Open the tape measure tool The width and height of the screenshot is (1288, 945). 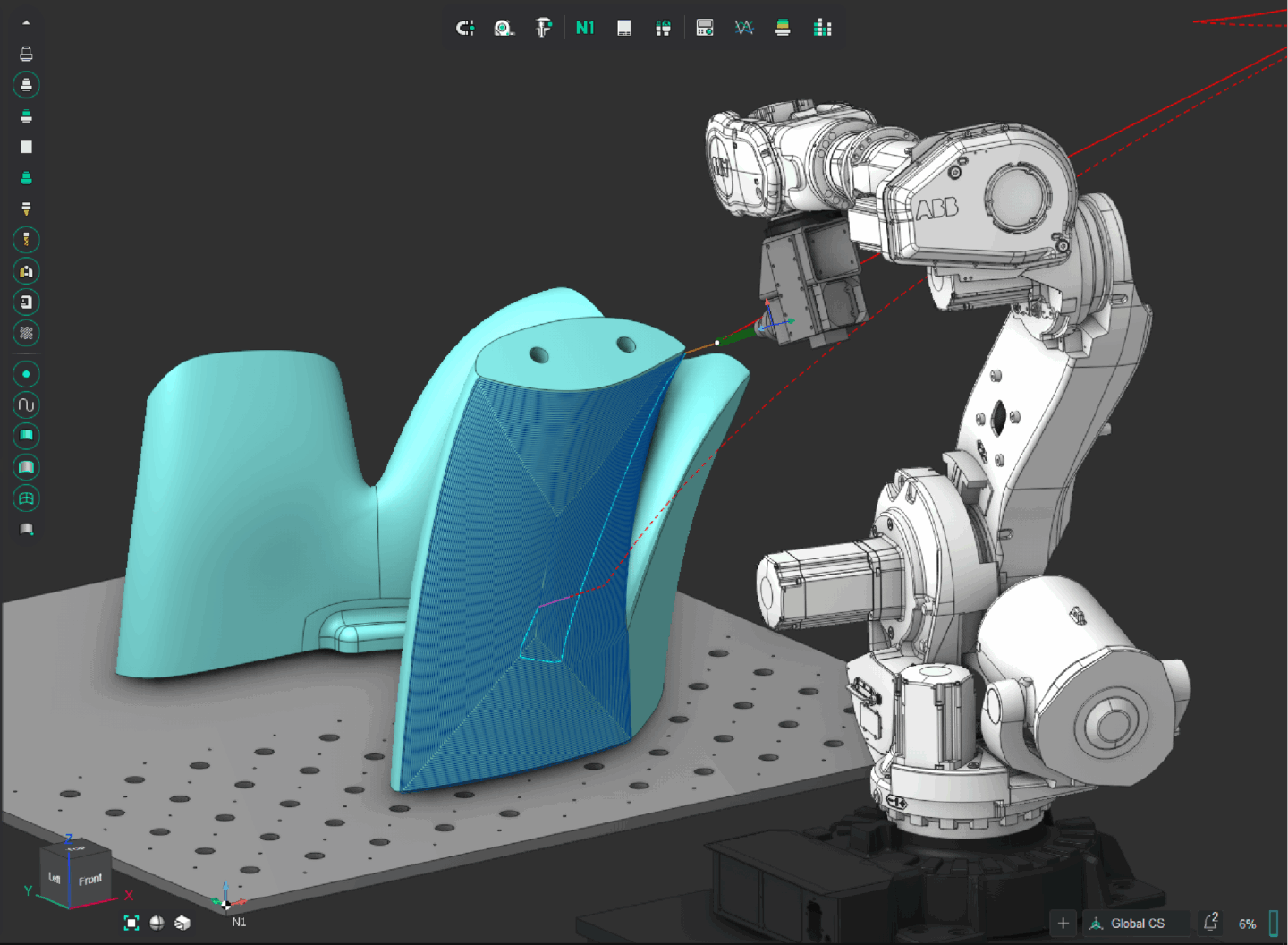pyautogui.click(x=503, y=28)
